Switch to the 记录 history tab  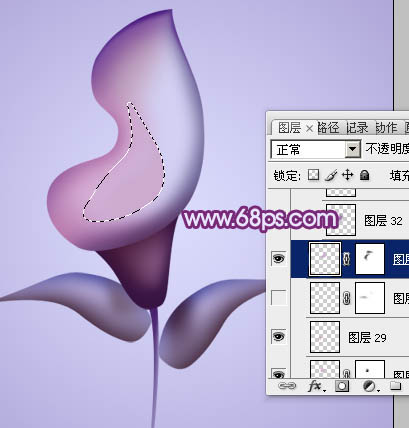(x=357, y=127)
